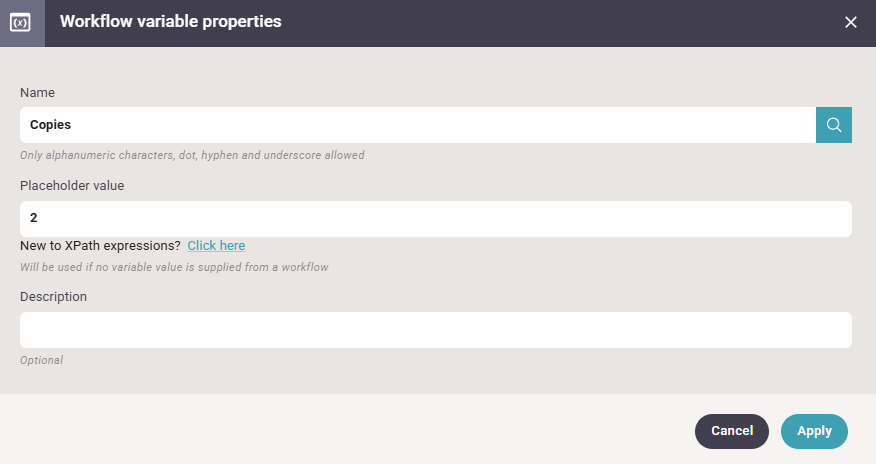Click the 'Placeholder value' label
Viewport: 876px width, 464px height.
72,185
